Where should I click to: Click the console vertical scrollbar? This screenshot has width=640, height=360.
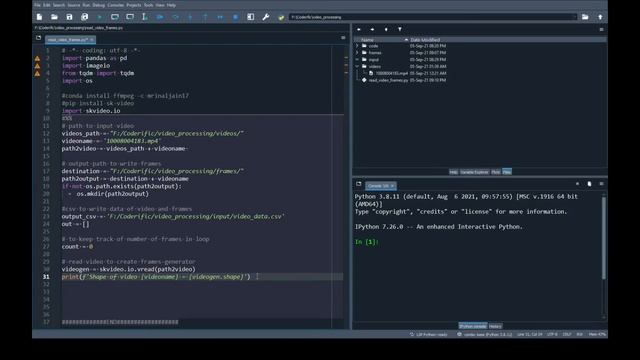[603, 238]
